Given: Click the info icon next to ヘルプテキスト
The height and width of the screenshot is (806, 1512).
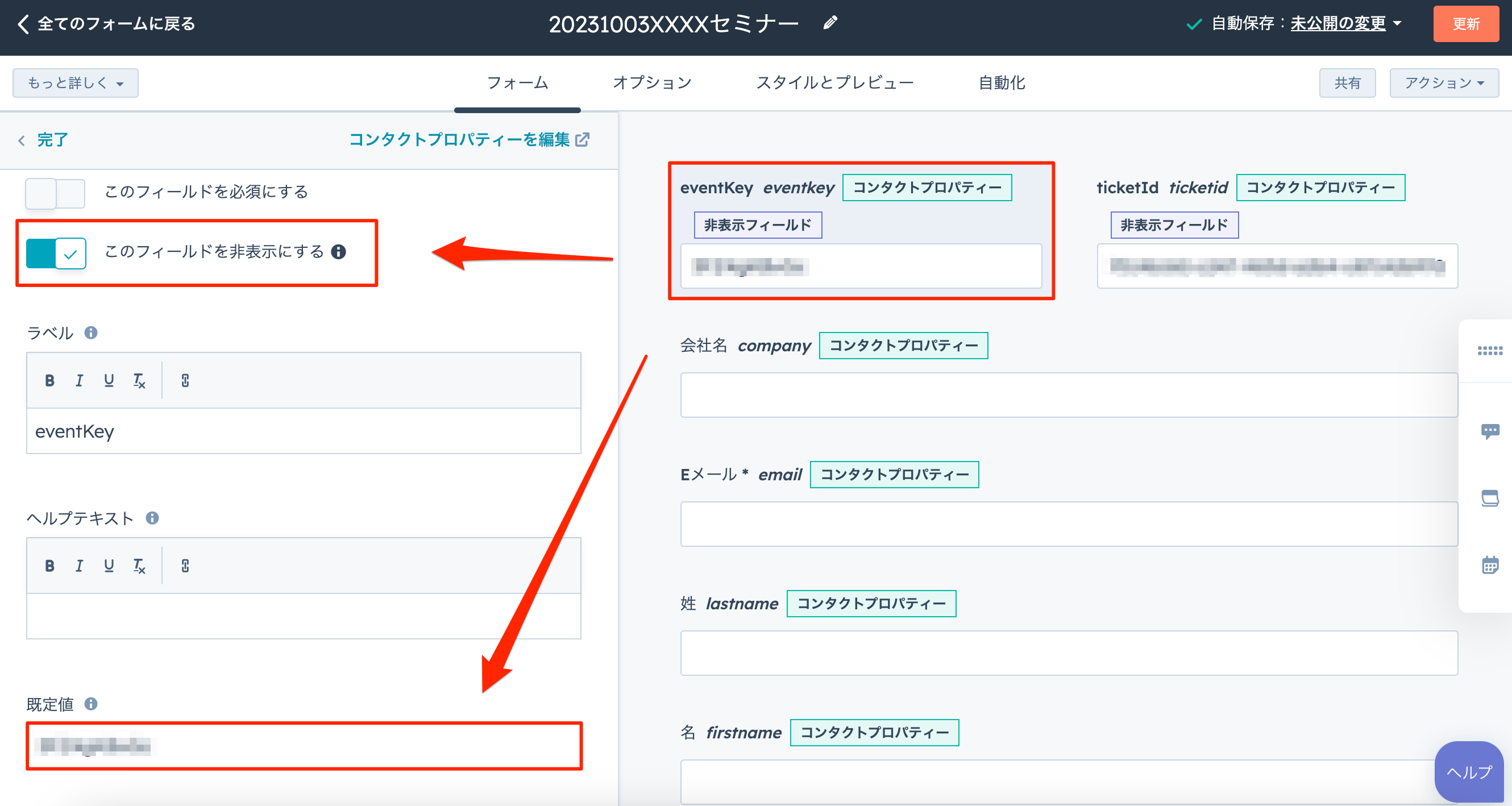Looking at the screenshot, I should pyautogui.click(x=152, y=518).
